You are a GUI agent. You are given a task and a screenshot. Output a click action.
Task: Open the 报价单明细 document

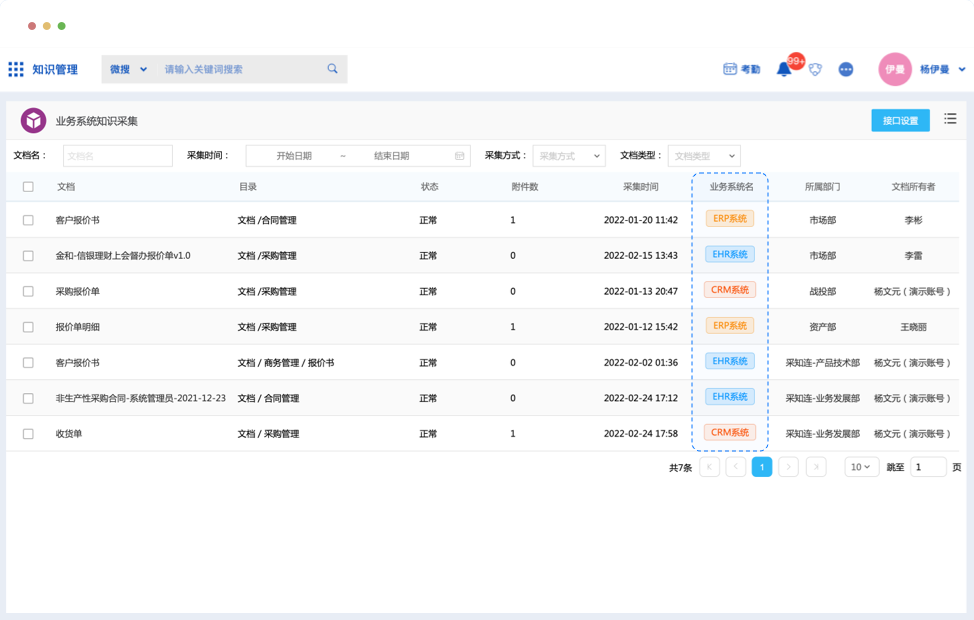78,327
